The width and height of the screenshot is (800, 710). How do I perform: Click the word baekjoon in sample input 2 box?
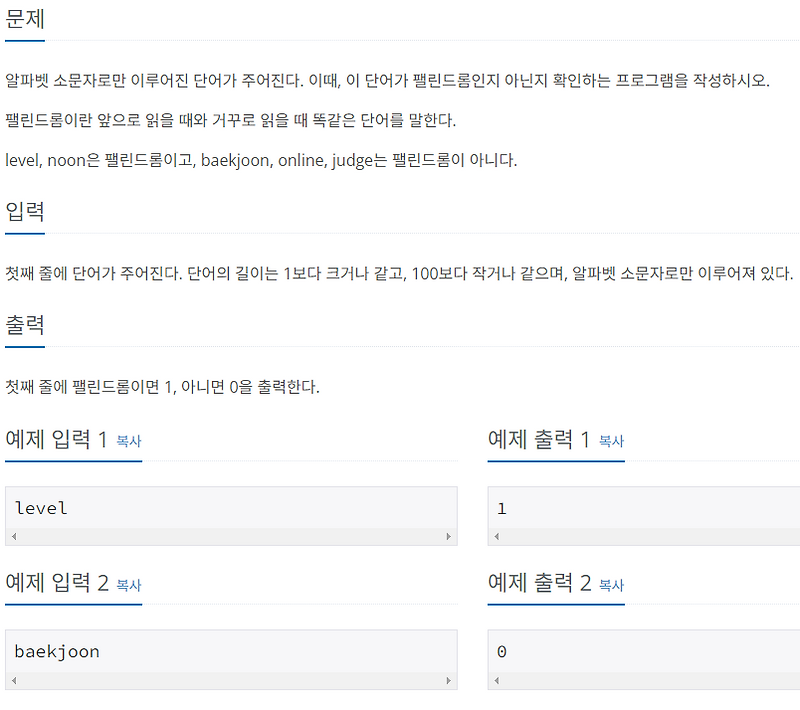[x=59, y=651]
